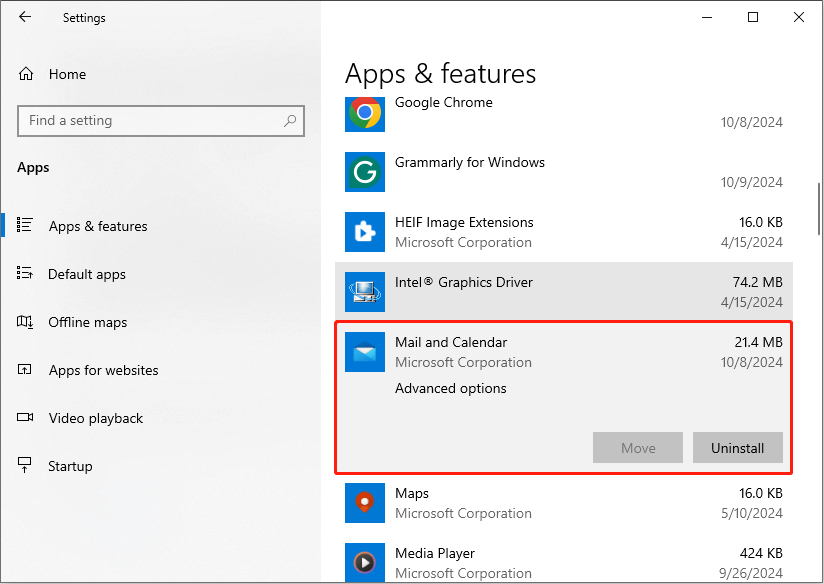Select the Apps & features list icon
This screenshot has height=584, width=824.
pyautogui.click(x=25, y=225)
